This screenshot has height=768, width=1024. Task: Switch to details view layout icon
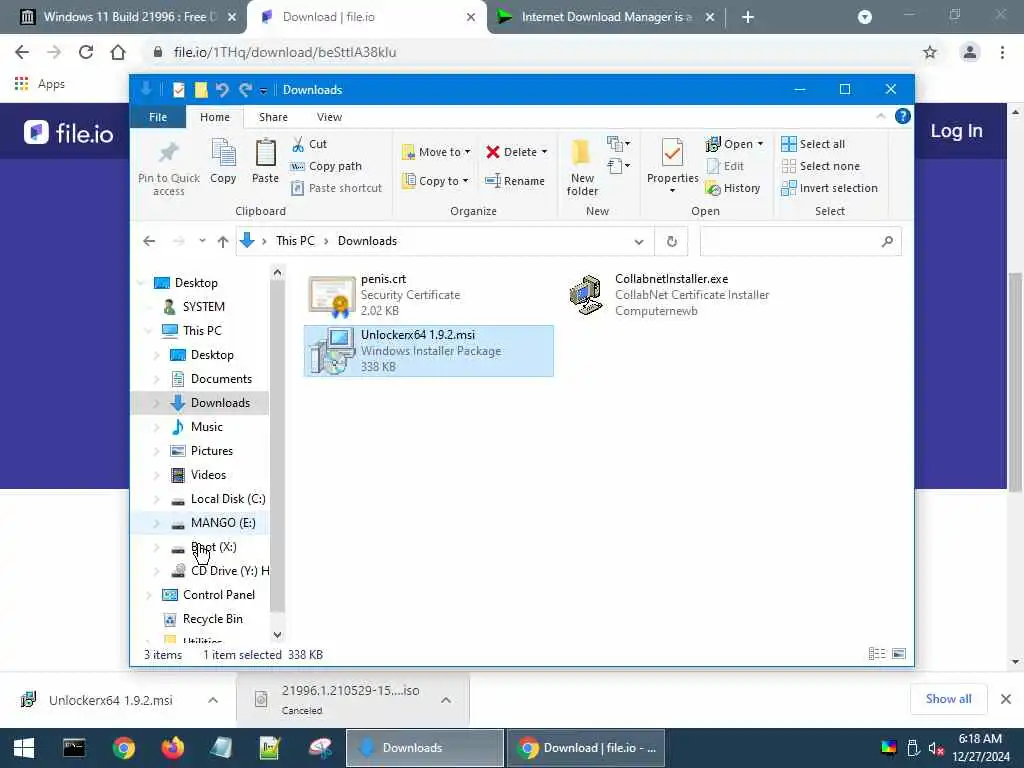(876, 654)
